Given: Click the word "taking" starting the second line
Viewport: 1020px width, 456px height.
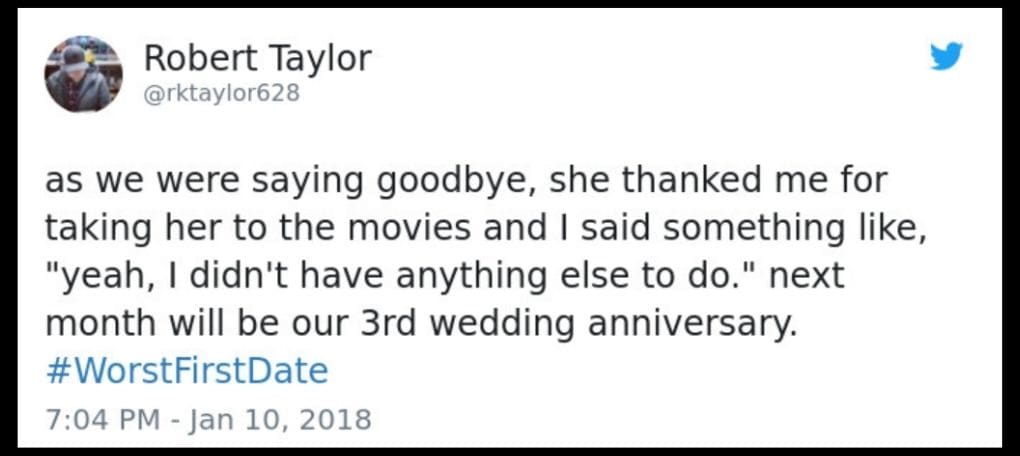Looking at the screenshot, I should [93, 229].
